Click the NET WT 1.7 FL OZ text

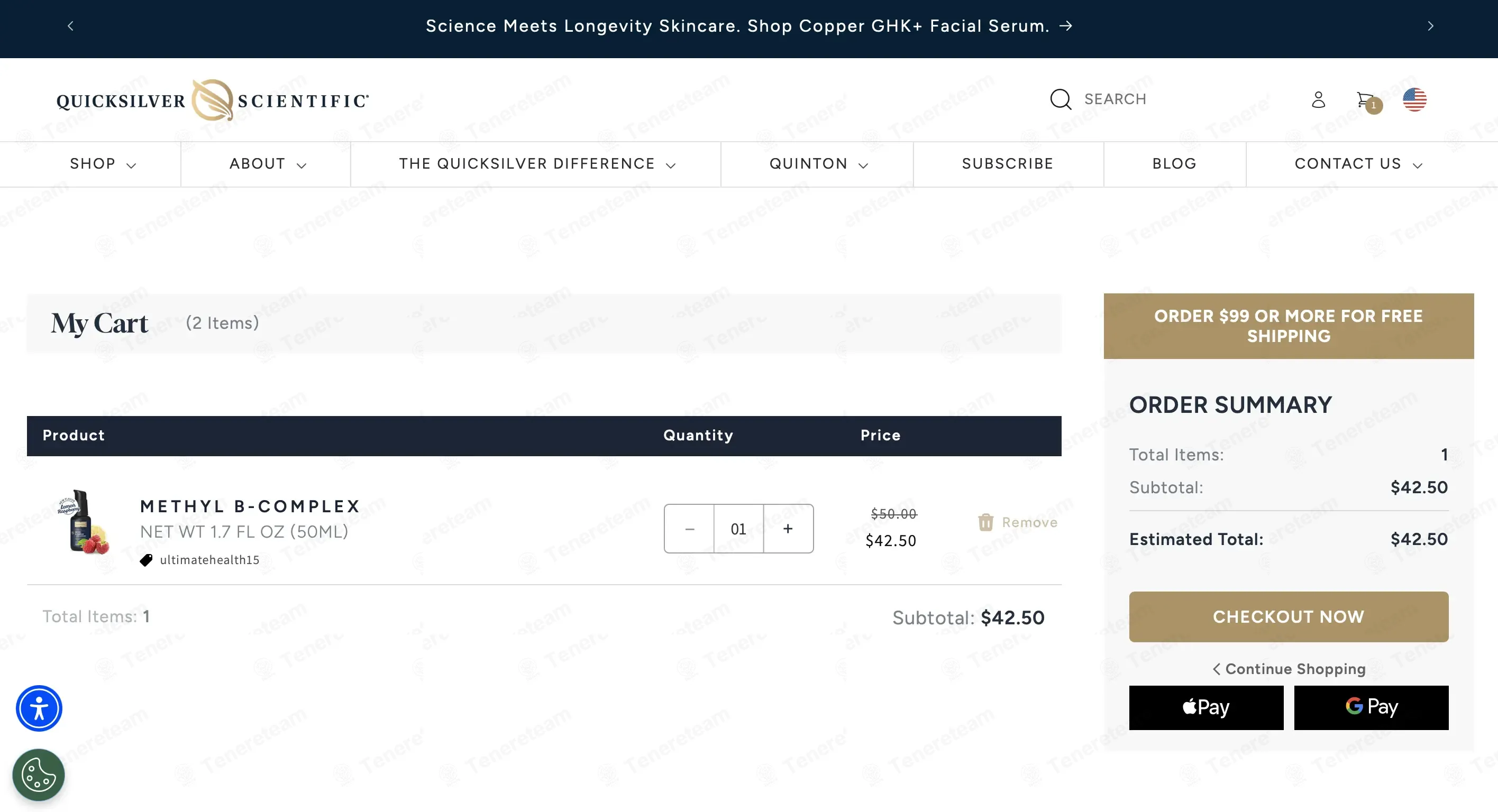(244, 532)
